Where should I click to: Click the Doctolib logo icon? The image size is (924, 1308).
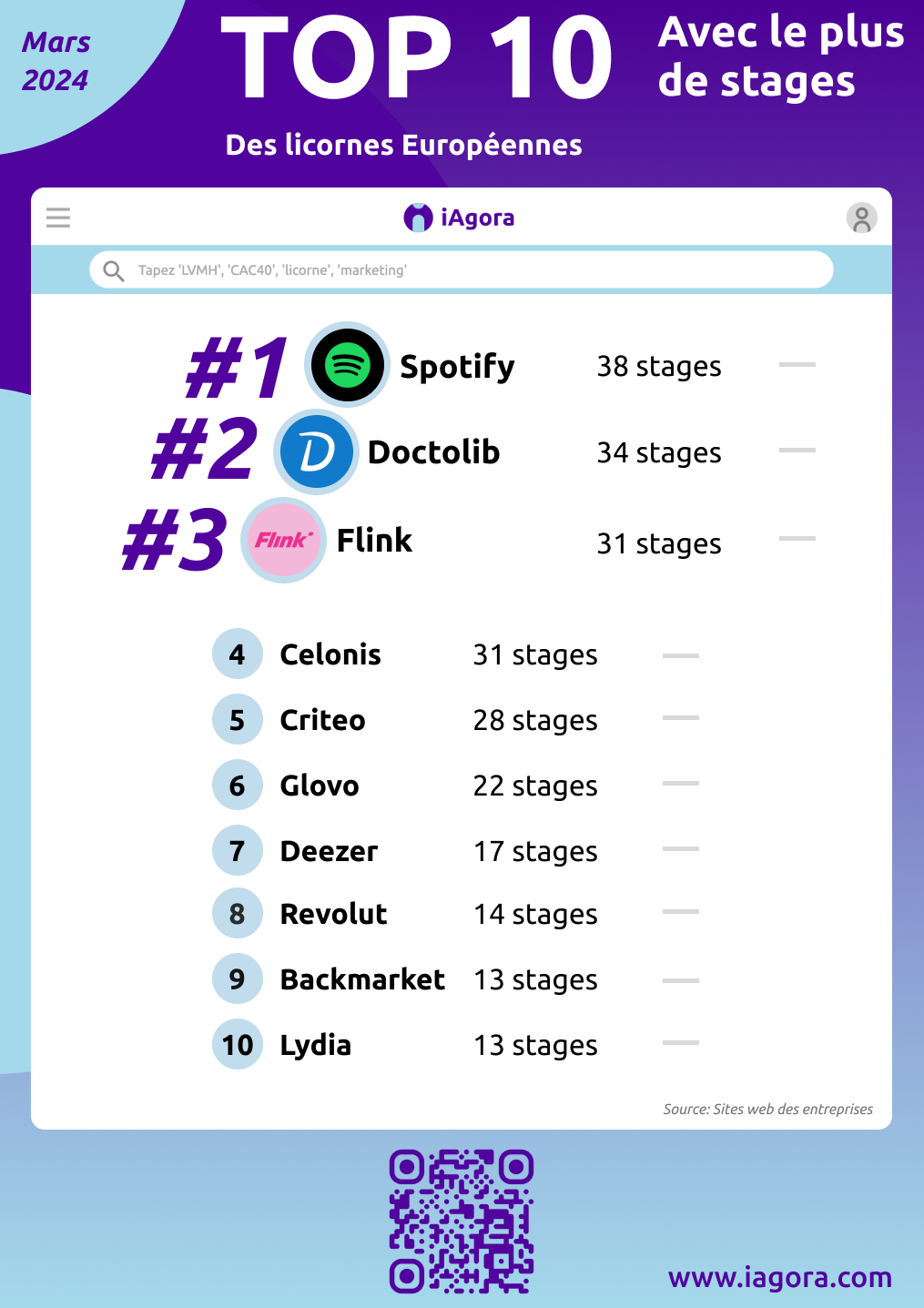point(316,451)
